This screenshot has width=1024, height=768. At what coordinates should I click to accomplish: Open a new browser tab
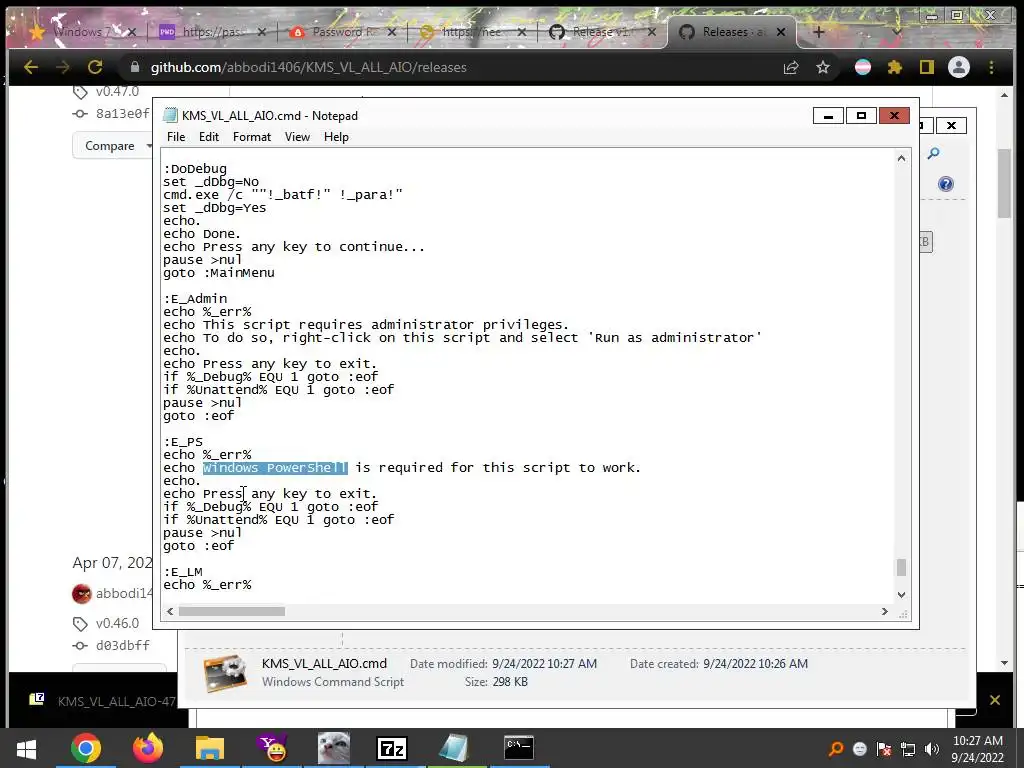click(x=819, y=31)
